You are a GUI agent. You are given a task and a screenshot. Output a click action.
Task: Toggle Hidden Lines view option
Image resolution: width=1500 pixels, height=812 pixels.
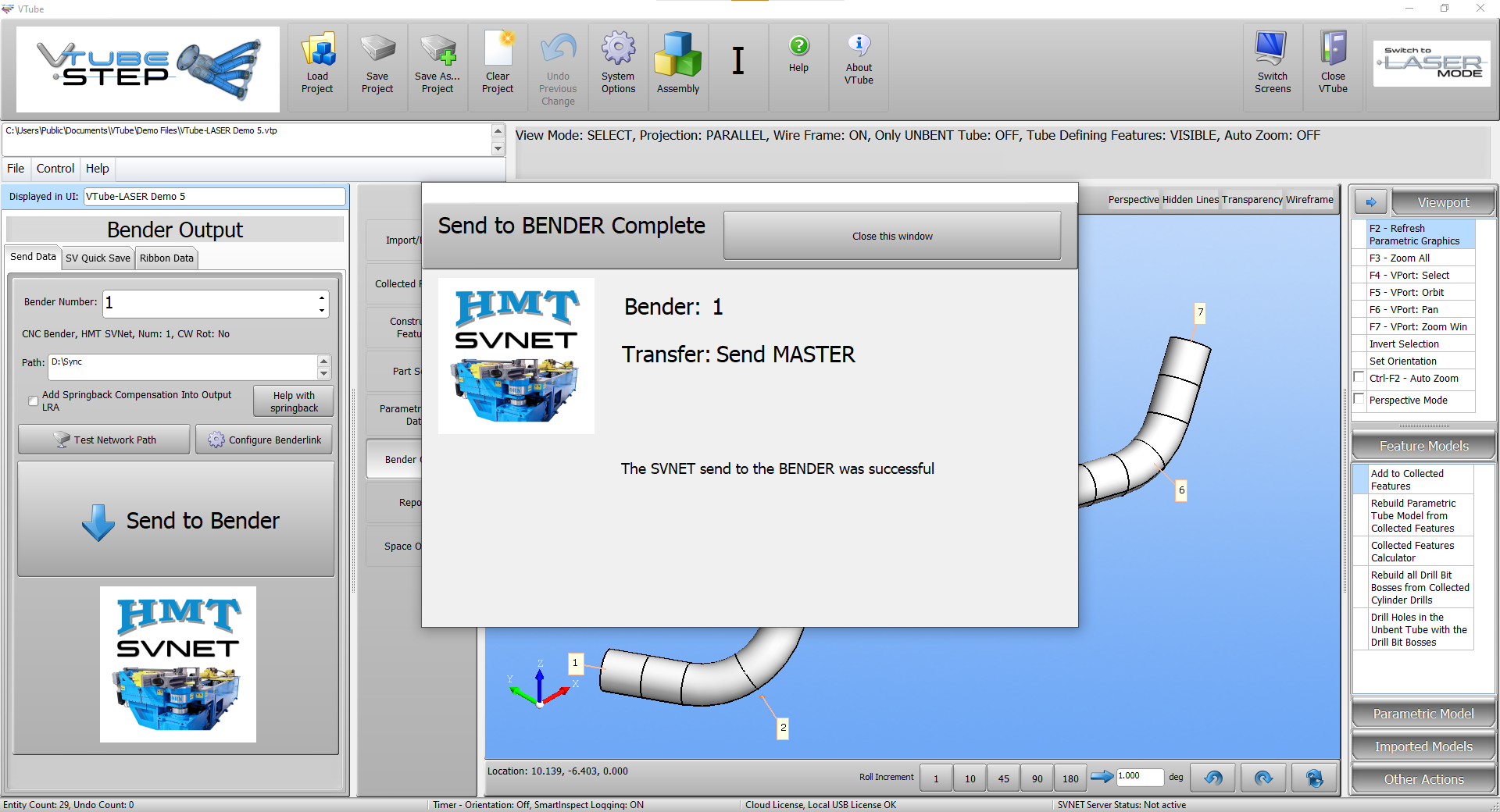(x=1190, y=200)
